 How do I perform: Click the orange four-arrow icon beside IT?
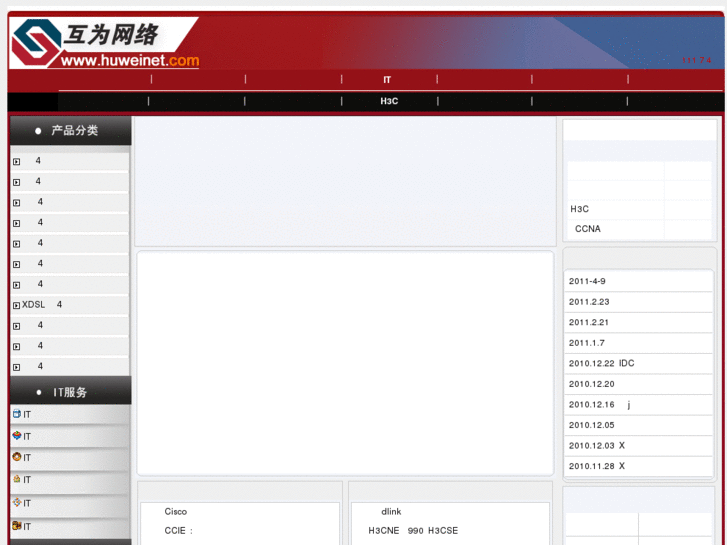coord(17,502)
